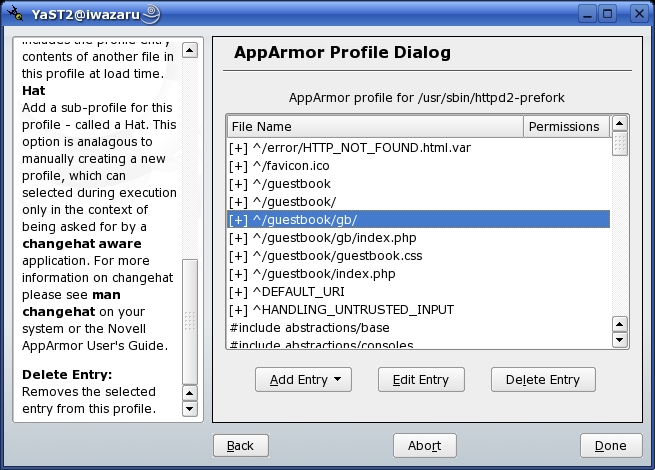
Task: Click the down arrow of the help text scrollbar
Action: click(190, 409)
